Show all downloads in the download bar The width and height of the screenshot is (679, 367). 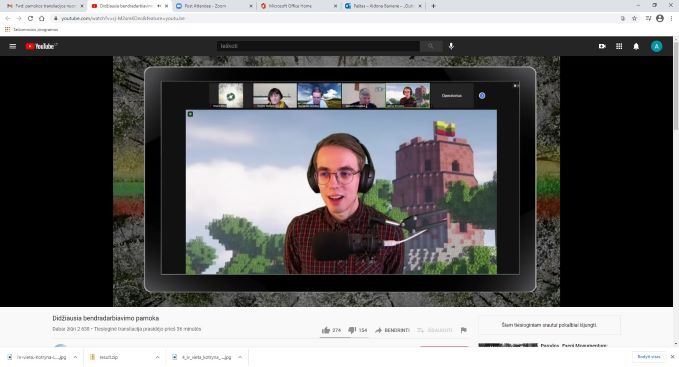[649, 357]
